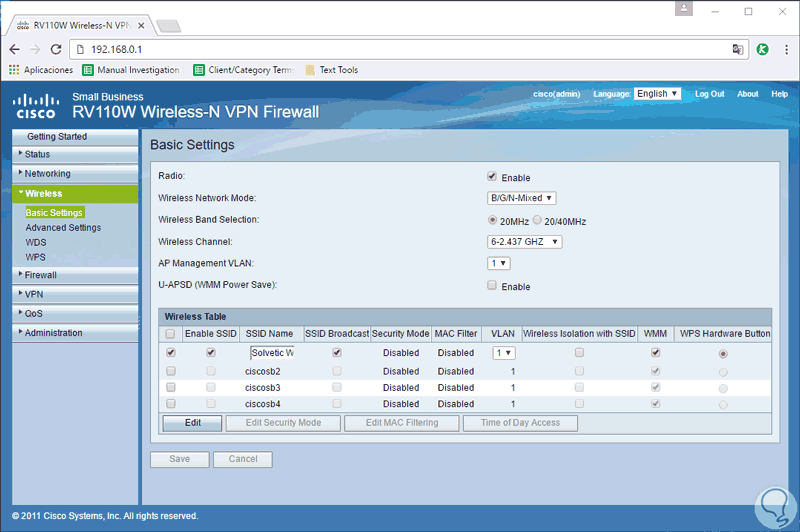Open WPS wireless page
The image size is (800, 532).
point(36,257)
